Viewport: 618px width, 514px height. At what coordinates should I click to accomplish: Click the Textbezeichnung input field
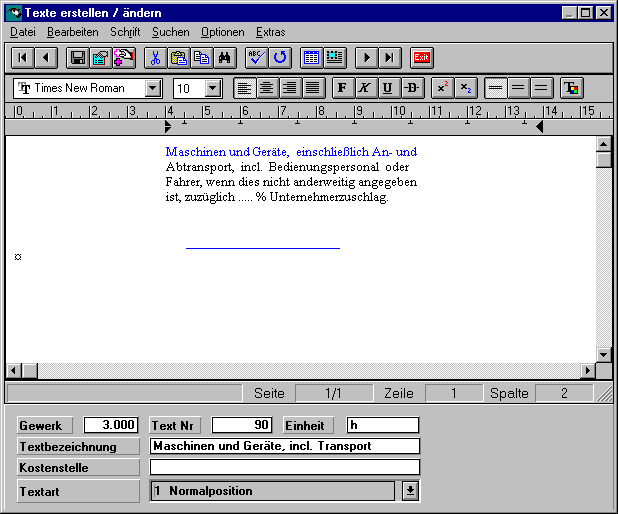284,446
